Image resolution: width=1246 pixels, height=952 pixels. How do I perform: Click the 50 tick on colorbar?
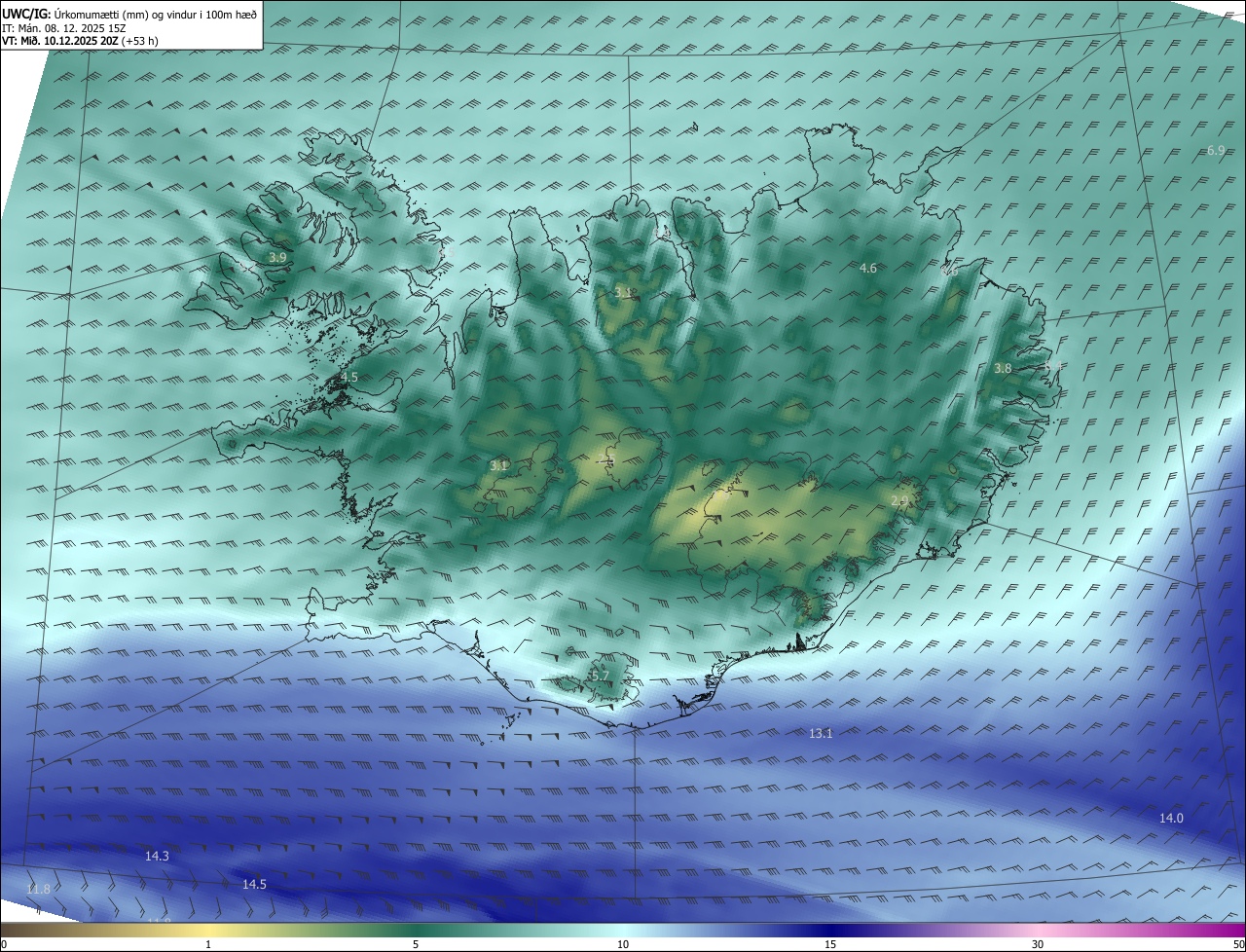pos(1238,944)
